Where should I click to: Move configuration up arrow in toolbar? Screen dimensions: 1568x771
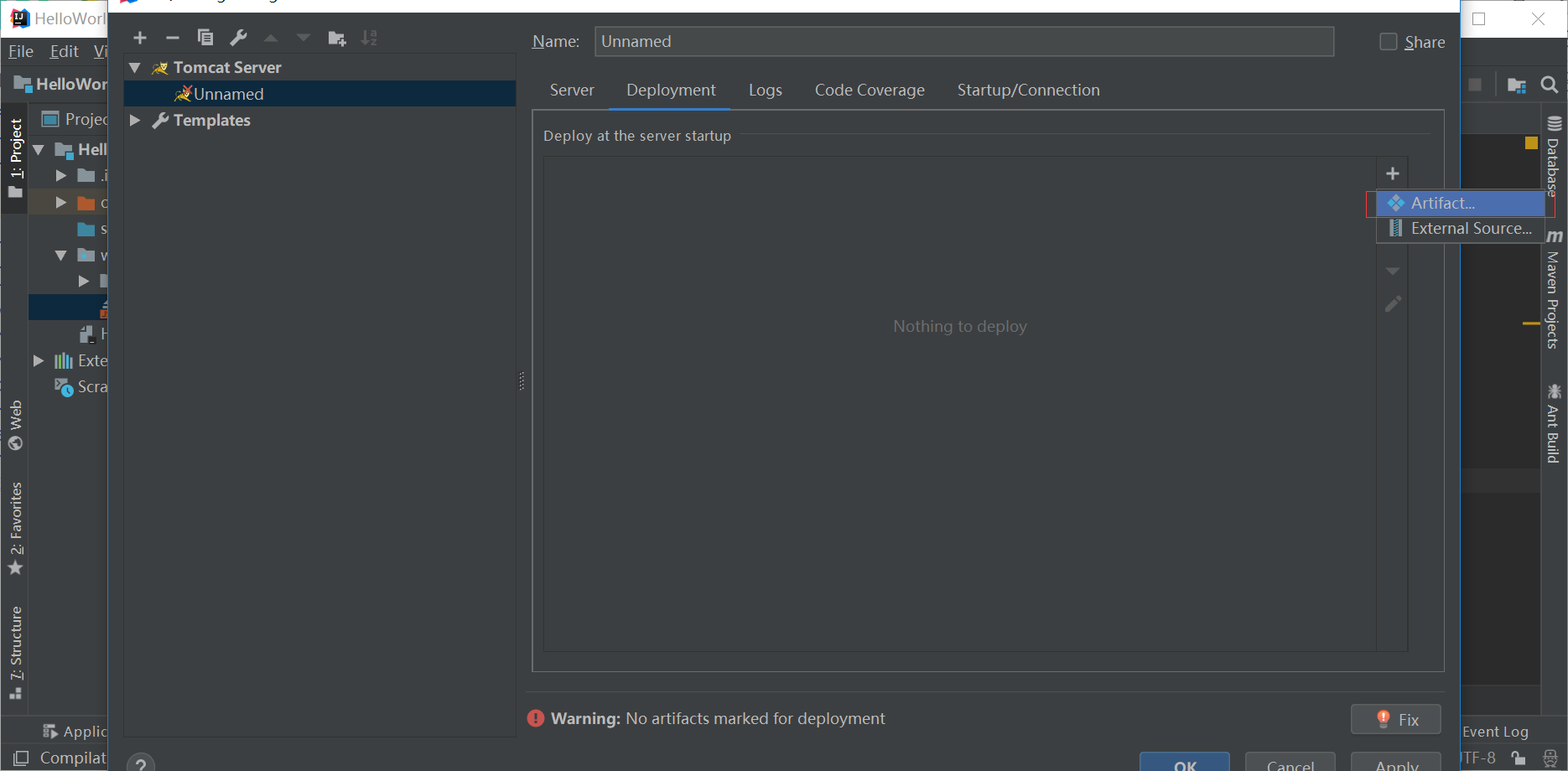(271, 38)
